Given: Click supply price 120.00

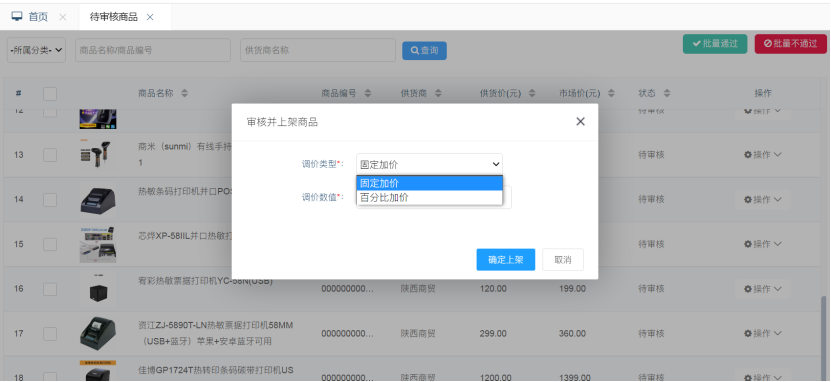Looking at the screenshot, I should pos(493,289).
